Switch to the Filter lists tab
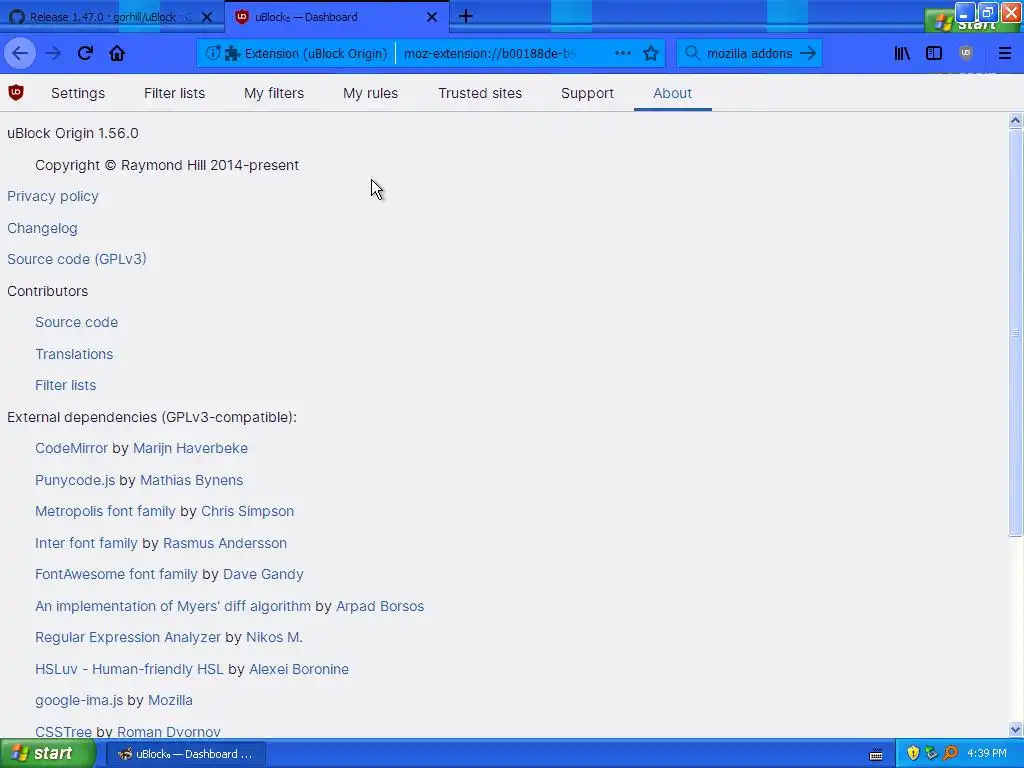Image resolution: width=1024 pixels, height=768 pixels. click(174, 93)
